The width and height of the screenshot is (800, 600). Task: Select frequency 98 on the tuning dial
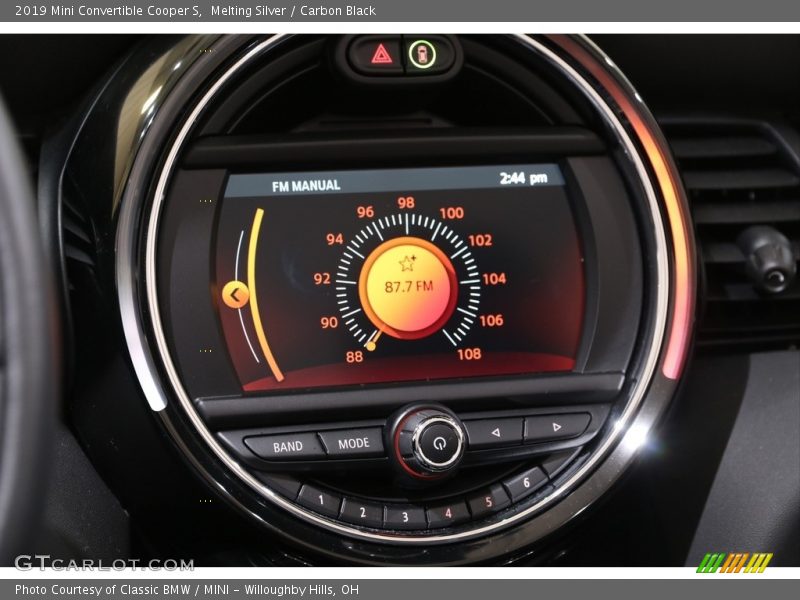click(404, 203)
